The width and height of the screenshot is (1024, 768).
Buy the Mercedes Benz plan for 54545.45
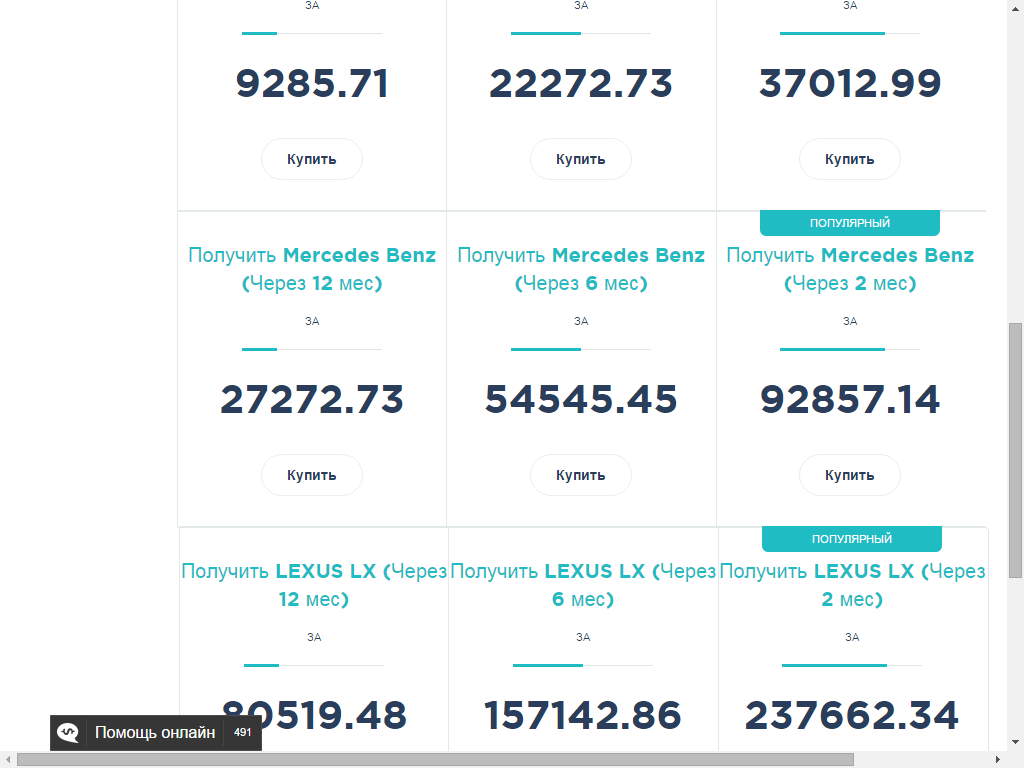(x=581, y=475)
